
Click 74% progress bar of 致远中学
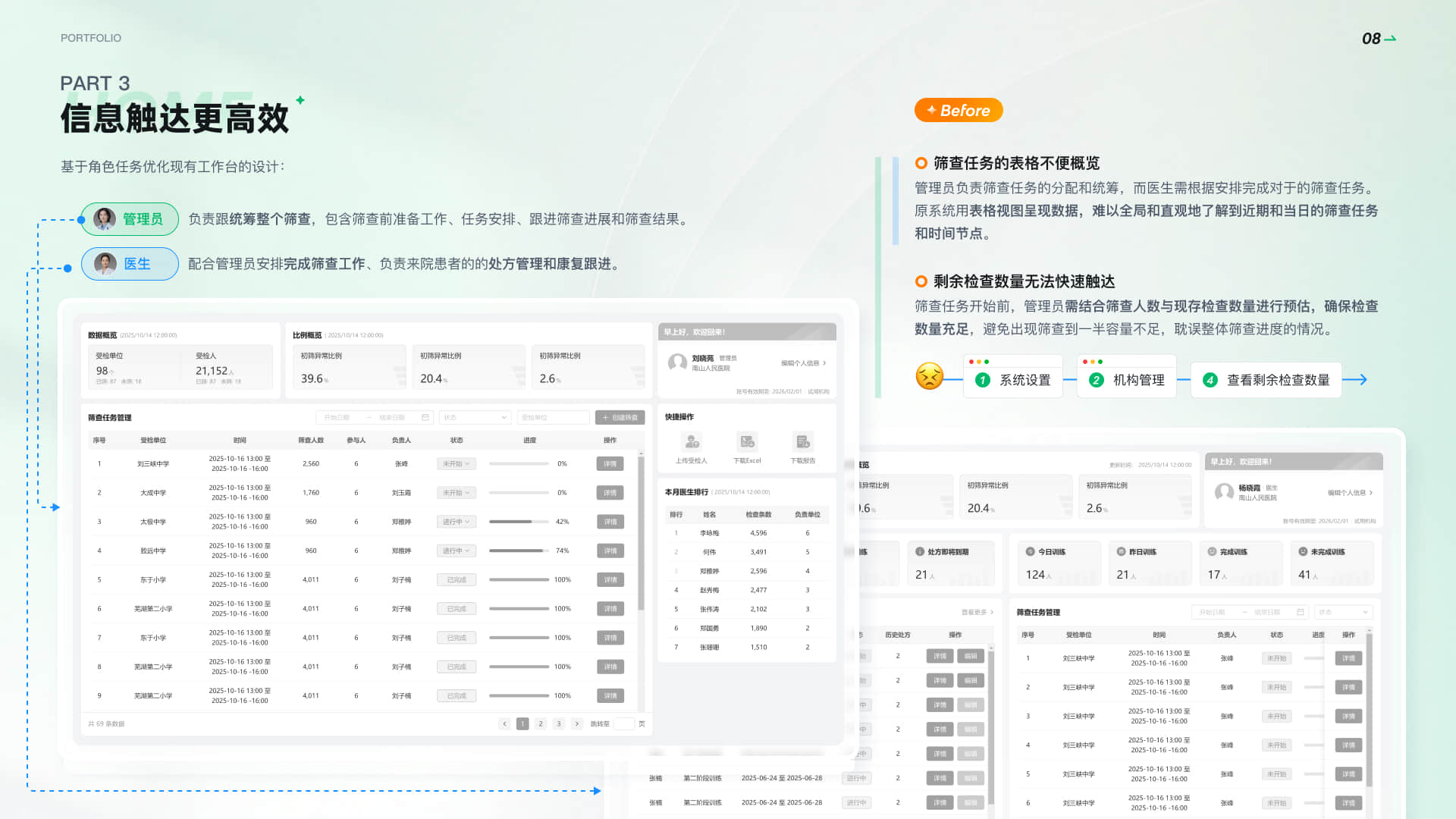519,551
